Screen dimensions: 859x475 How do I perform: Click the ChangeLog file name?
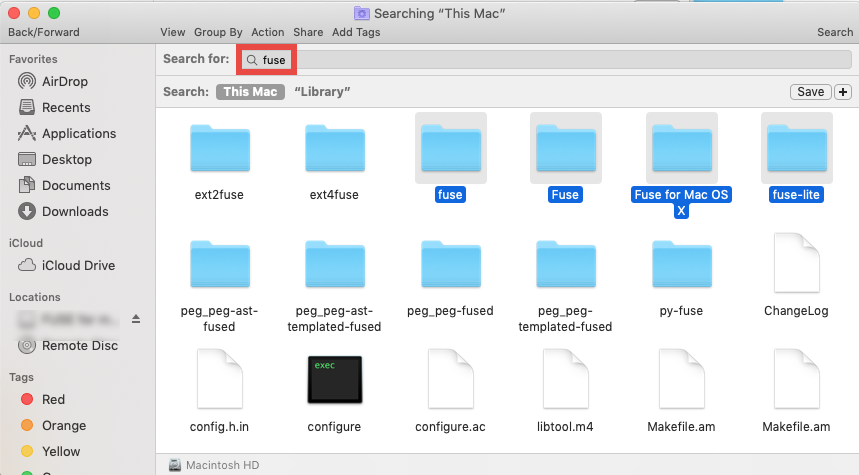796,311
